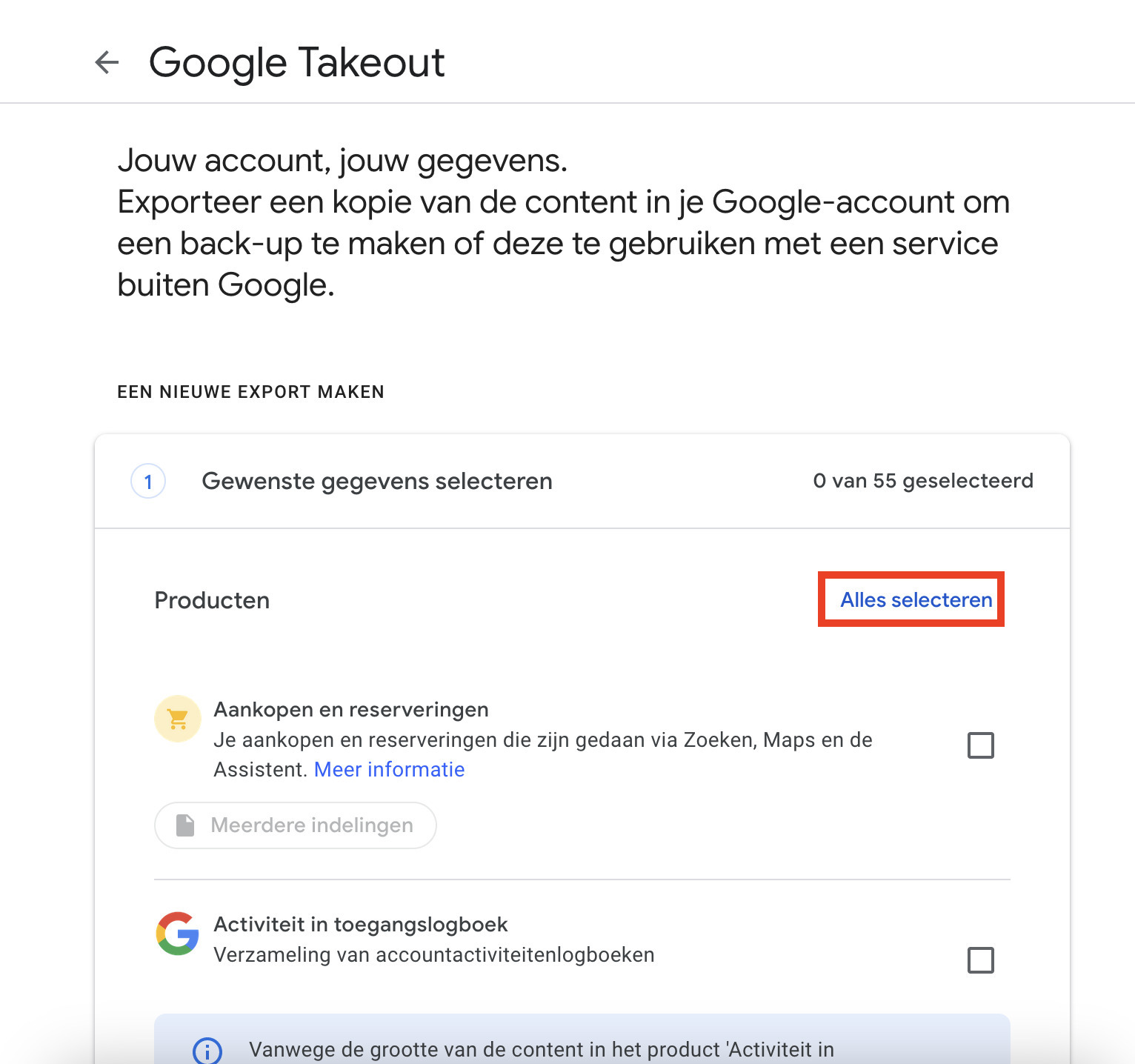Click the Verzameling van accountactiviteitenlogboeken description
Image resolution: width=1135 pixels, height=1064 pixels.
pyautogui.click(x=434, y=955)
